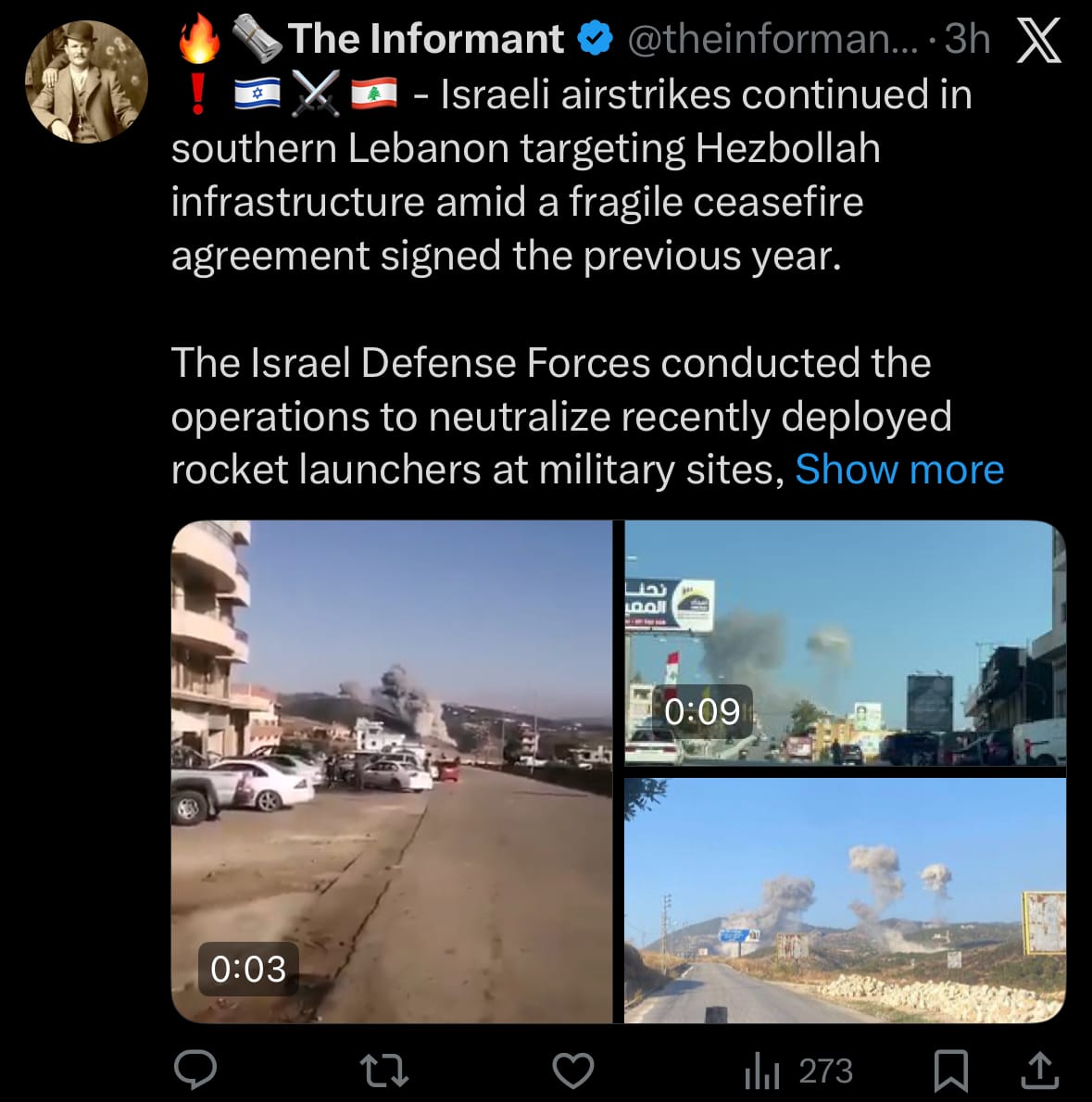Open the bottom-right smoke plume image
This screenshot has height=1102, width=1092.
click(x=845, y=900)
